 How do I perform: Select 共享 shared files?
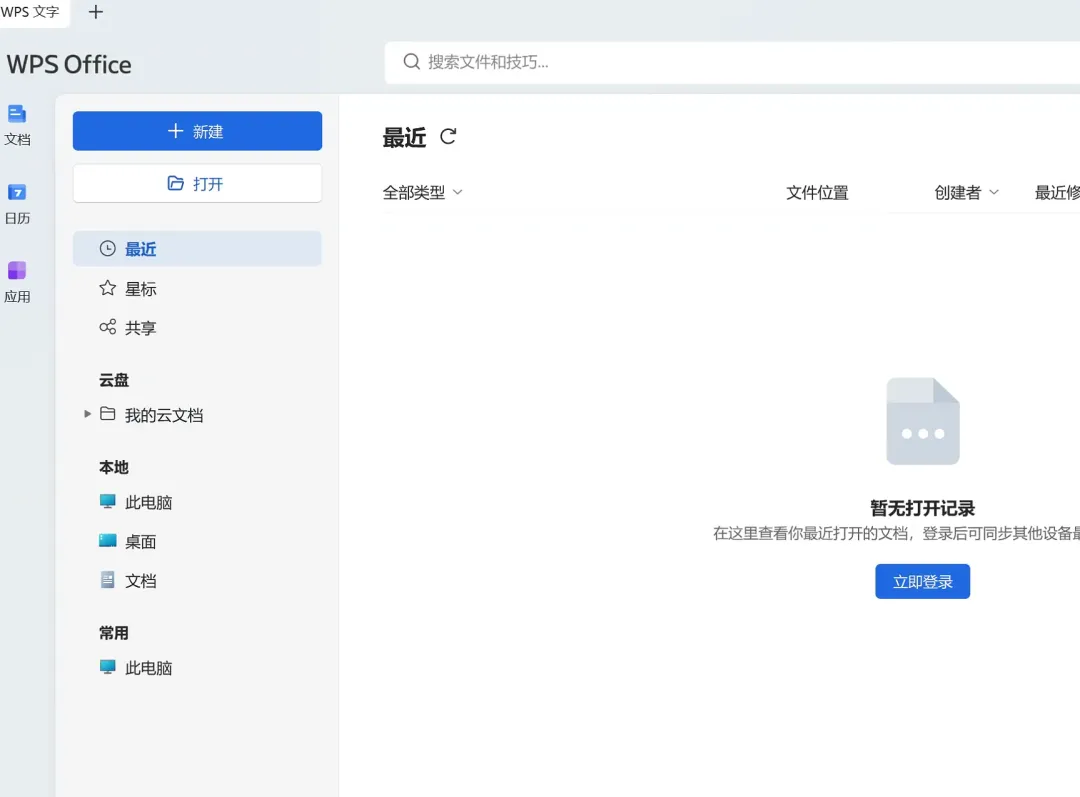[x=197, y=328]
